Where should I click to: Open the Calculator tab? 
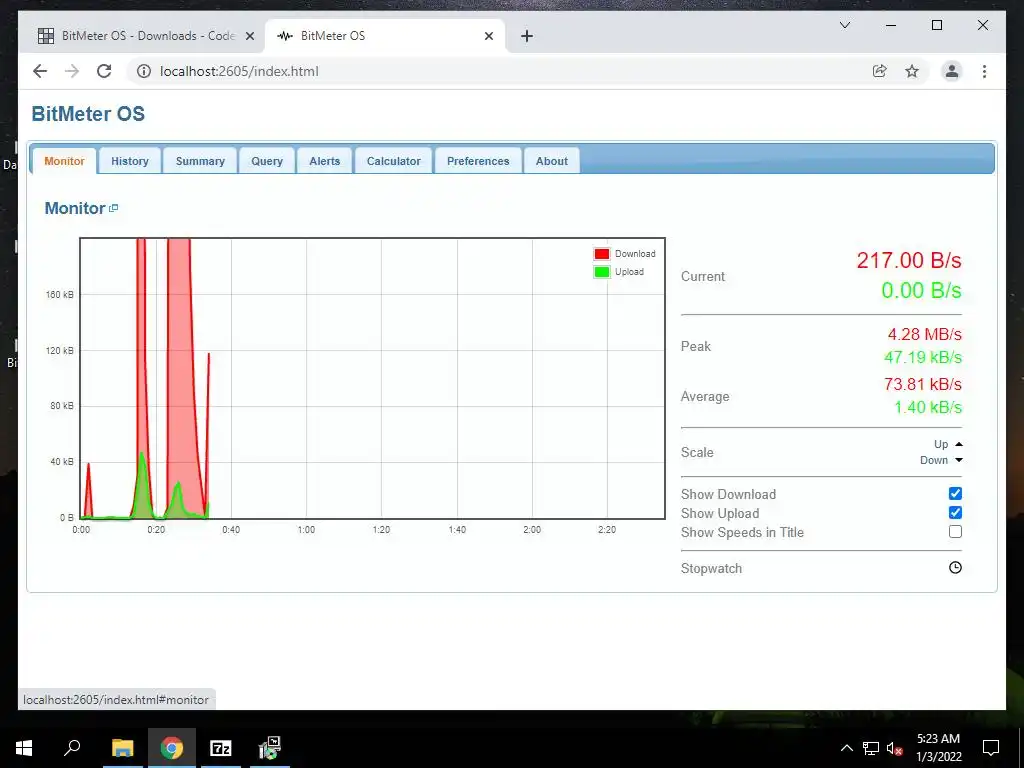pos(393,161)
